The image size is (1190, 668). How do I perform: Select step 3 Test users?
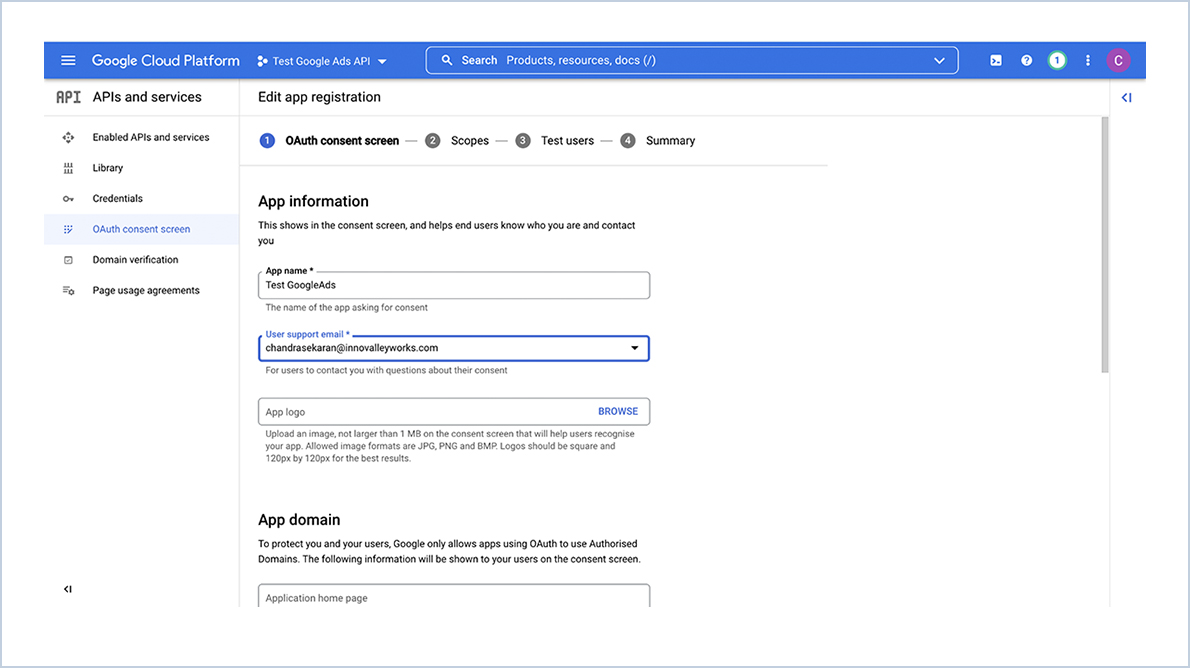[567, 140]
